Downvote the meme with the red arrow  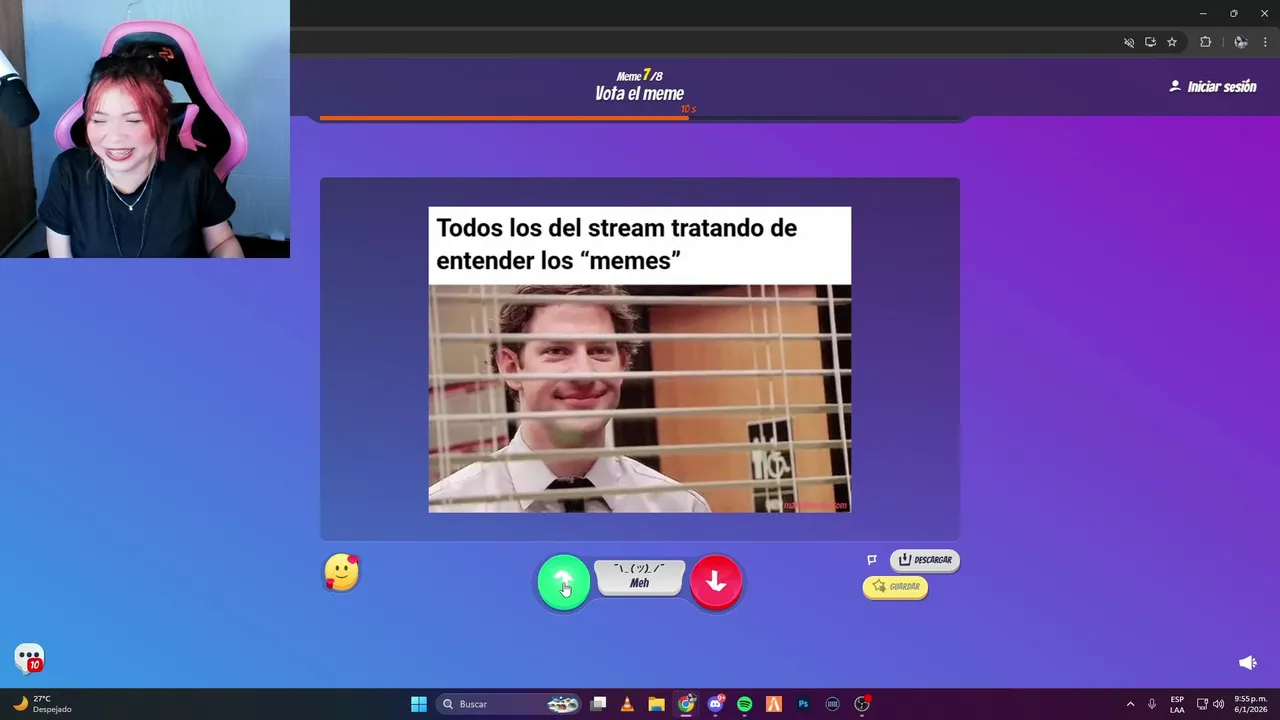tap(716, 581)
